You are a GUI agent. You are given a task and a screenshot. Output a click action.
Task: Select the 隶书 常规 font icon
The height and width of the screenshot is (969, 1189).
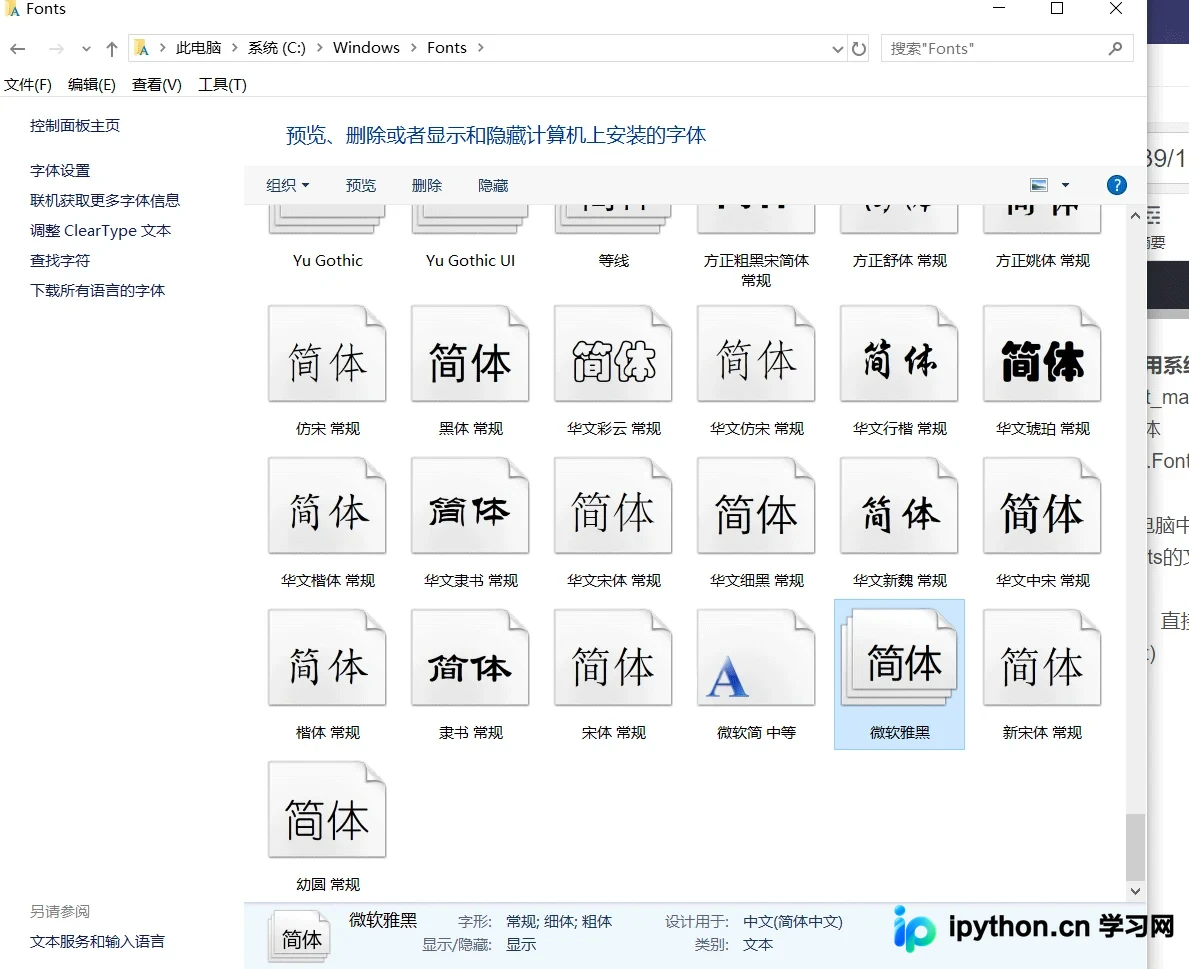(x=470, y=657)
